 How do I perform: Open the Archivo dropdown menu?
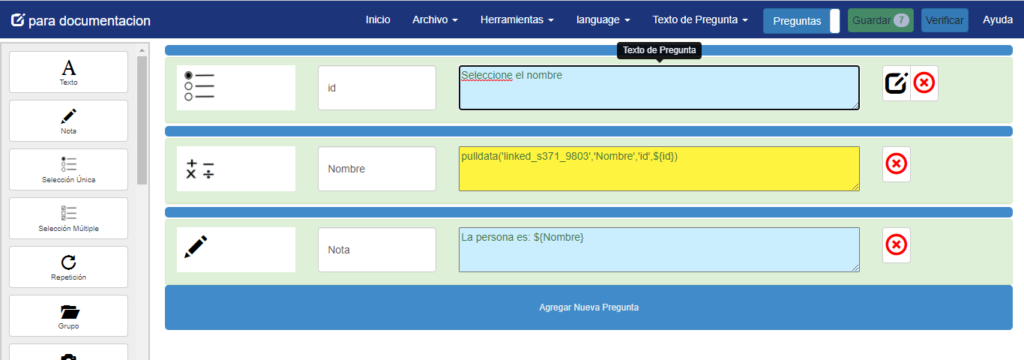435,20
